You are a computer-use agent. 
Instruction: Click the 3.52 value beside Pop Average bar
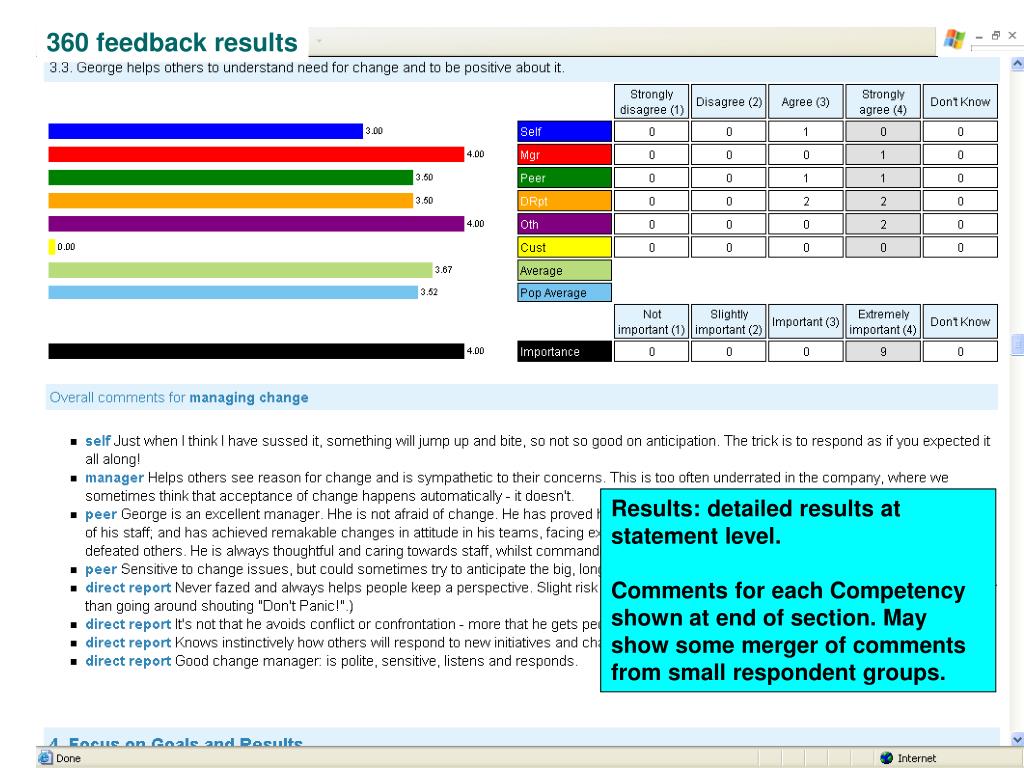429,292
